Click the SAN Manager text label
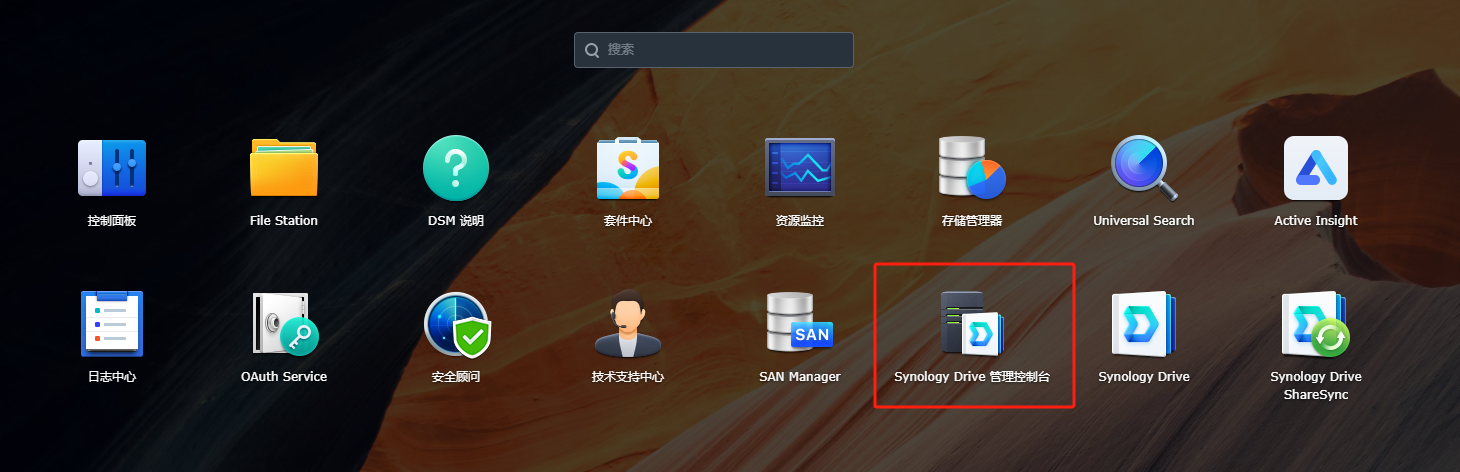1460x472 pixels. pyautogui.click(x=800, y=377)
